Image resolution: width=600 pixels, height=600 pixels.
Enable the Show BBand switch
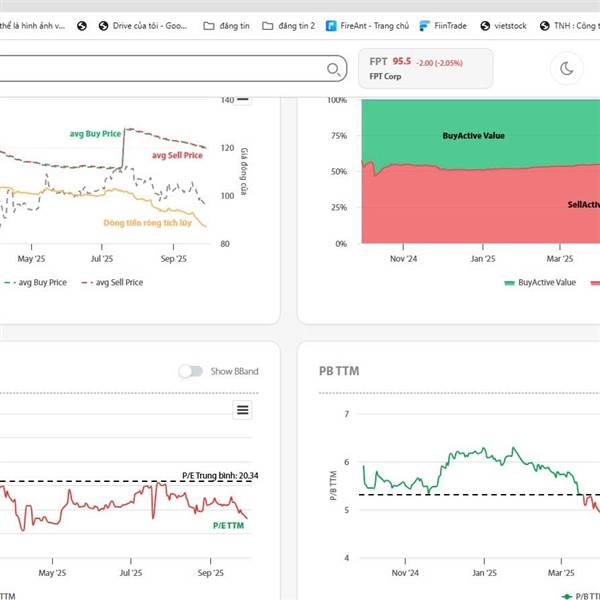click(x=191, y=371)
